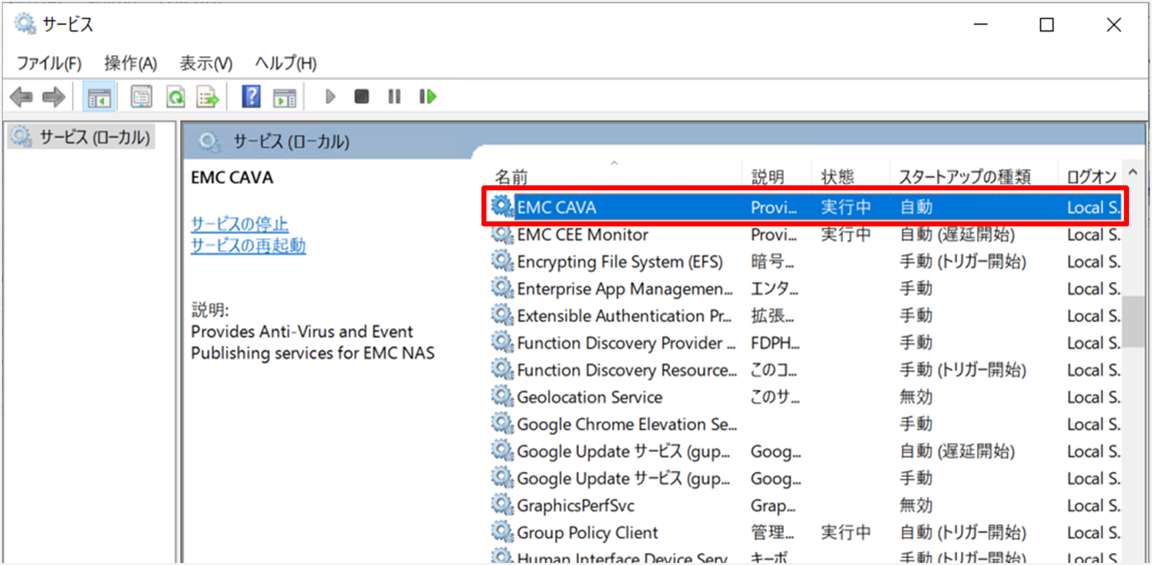
Task: Toggle the show/hide action pane icon
Action: click(284, 96)
